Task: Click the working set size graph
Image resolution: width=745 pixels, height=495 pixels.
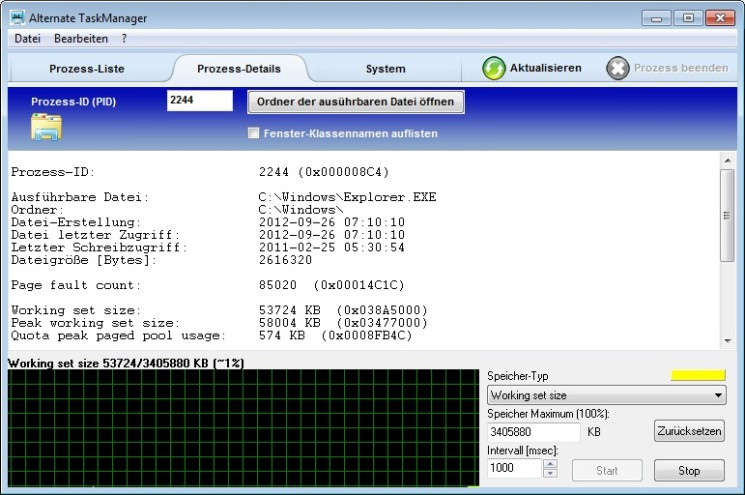Action: pyautogui.click(x=243, y=428)
